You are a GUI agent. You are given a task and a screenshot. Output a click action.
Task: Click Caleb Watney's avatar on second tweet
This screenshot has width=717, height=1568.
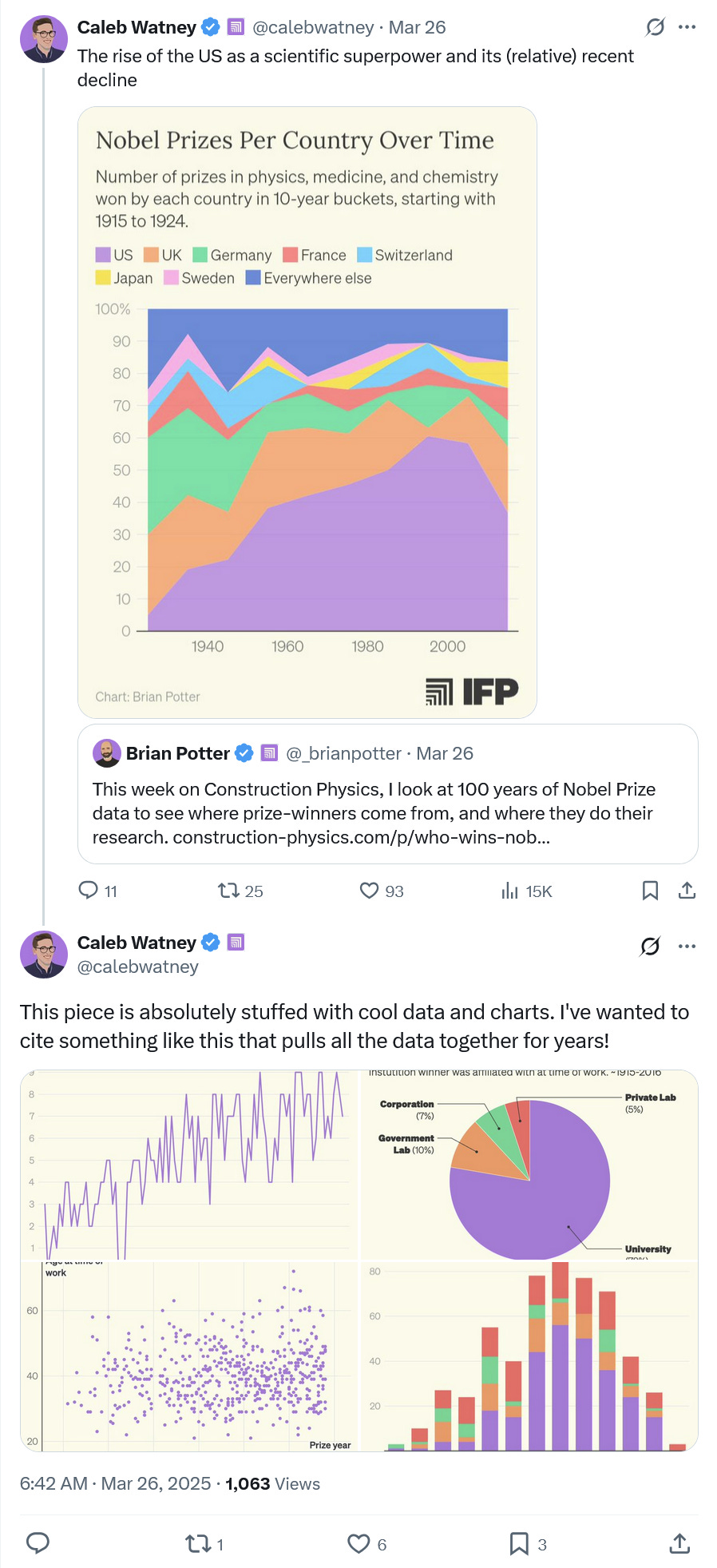44,955
